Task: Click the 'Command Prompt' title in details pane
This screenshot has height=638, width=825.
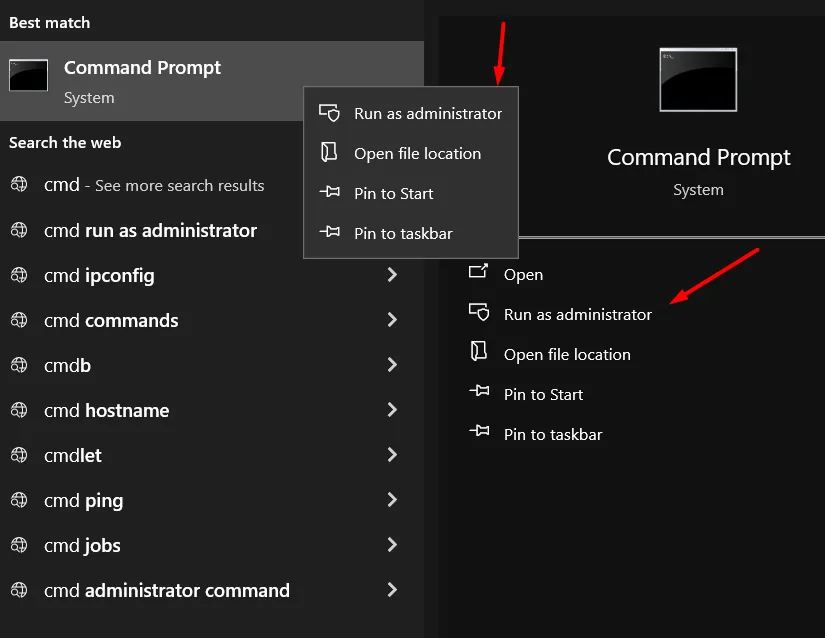Action: pos(699,157)
